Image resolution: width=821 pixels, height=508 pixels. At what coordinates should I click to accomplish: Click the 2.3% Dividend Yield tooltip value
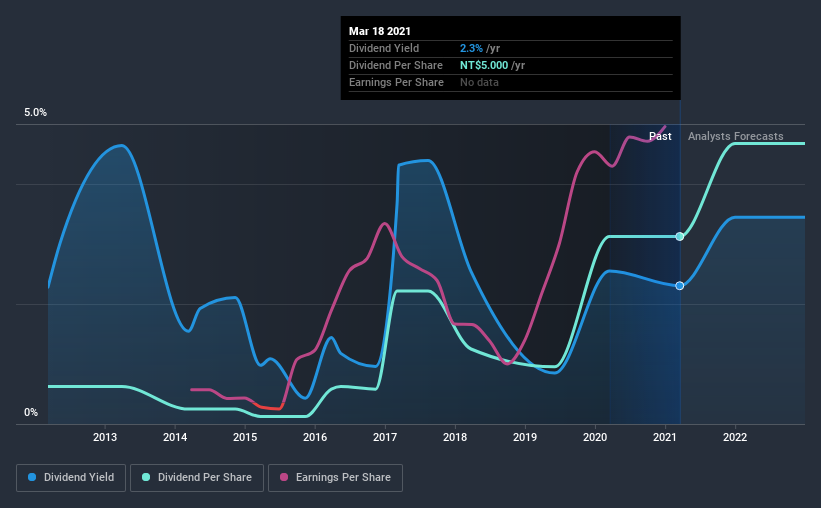click(471, 48)
